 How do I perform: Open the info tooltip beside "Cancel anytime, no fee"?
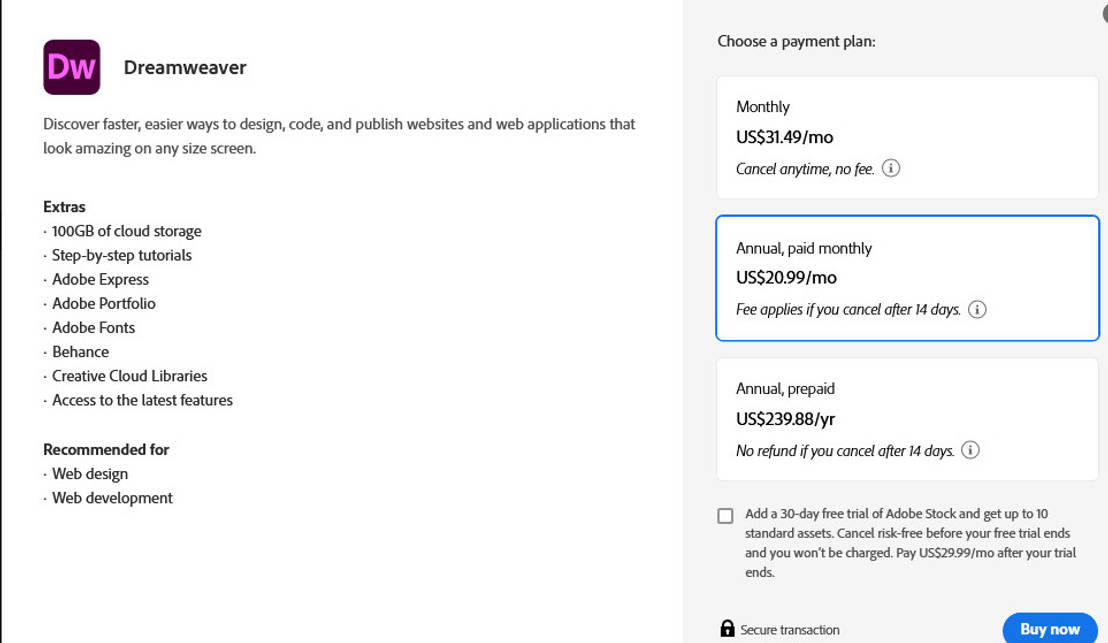[891, 168]
